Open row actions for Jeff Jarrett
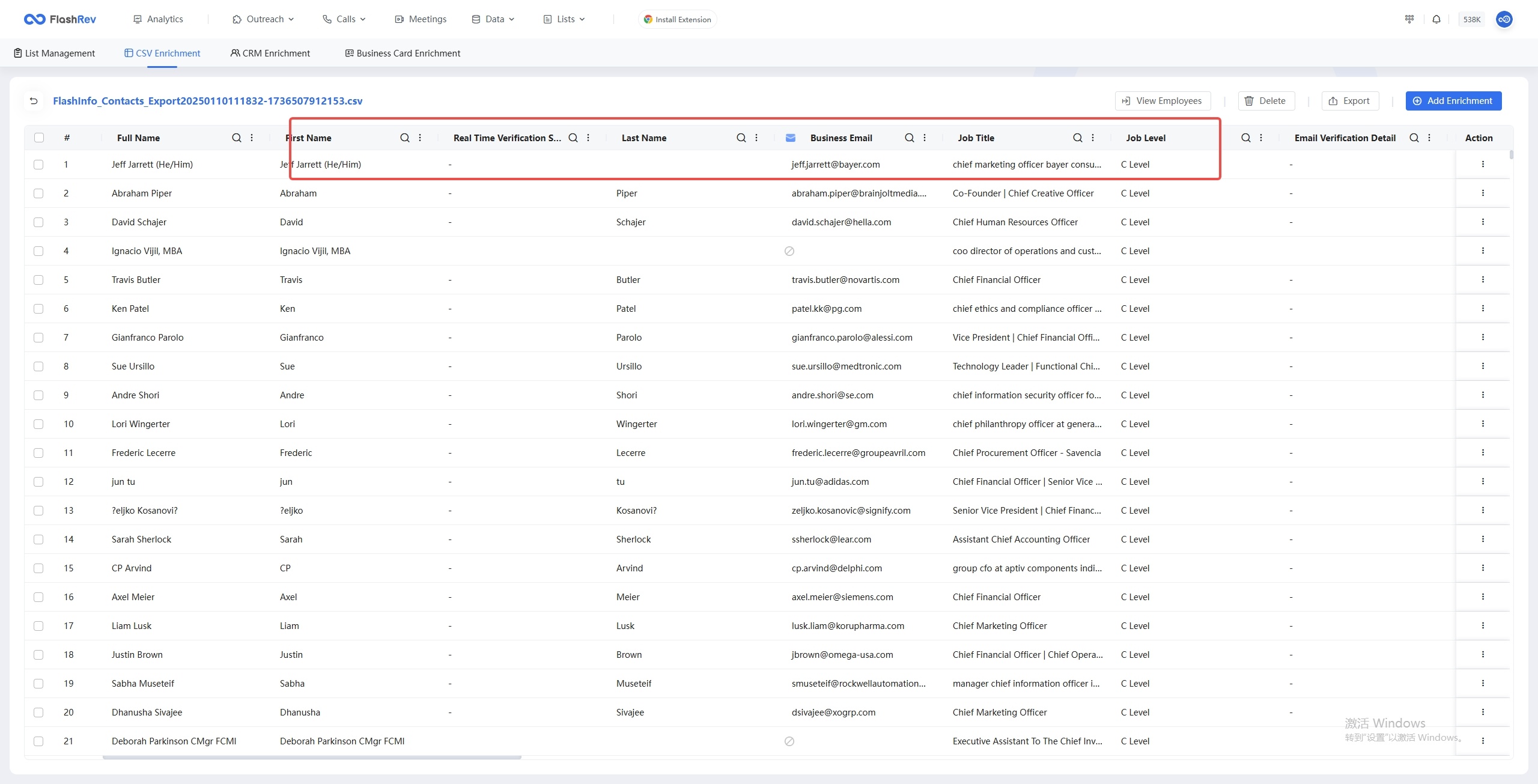Image resolution: width=1538 pixels, height=784 pixels. [1483, 164]
